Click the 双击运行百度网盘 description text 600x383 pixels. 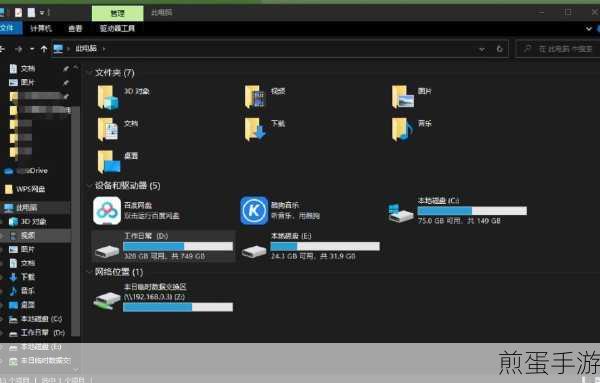[152, 216]
